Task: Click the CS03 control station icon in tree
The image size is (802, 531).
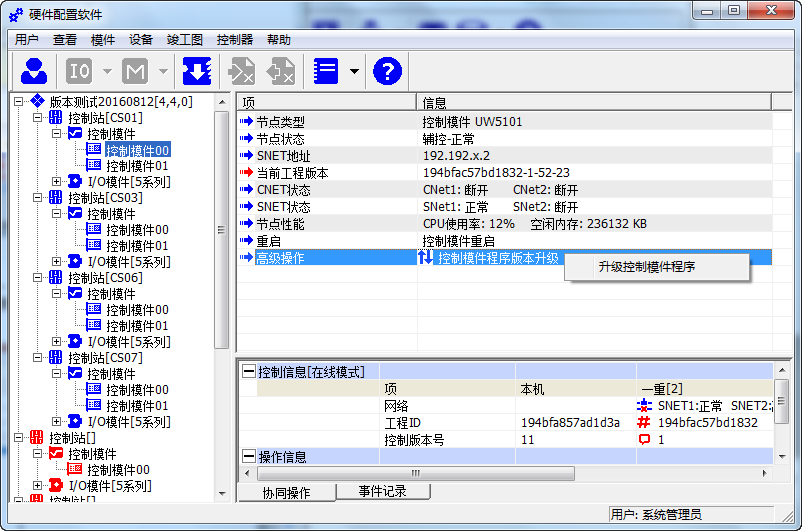Action: pyautogui.click(x=56, y=198)
